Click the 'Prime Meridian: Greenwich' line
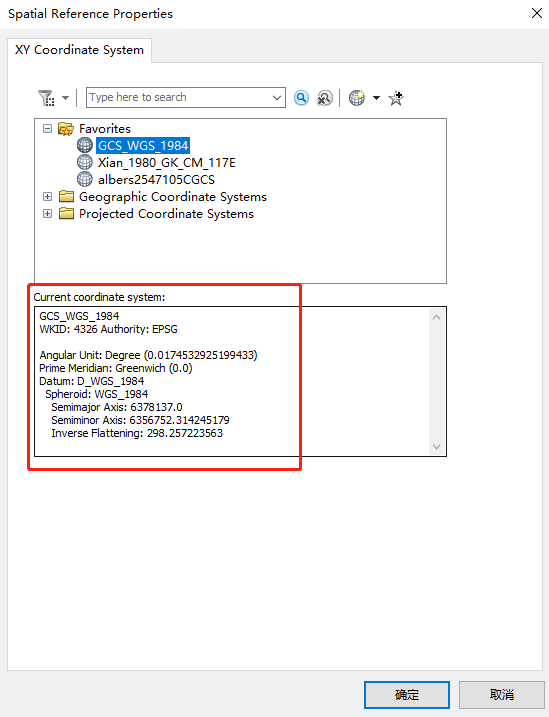The image size is (549, 717). coord(116,369)
